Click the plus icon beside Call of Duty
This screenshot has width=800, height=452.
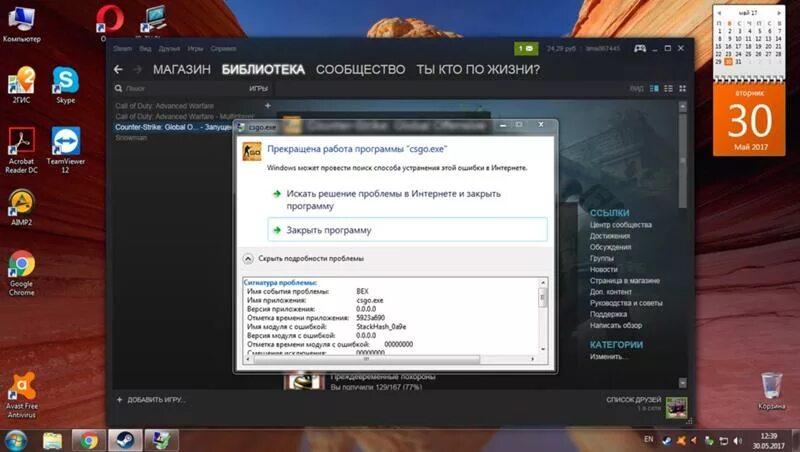(x=268, y=106)
